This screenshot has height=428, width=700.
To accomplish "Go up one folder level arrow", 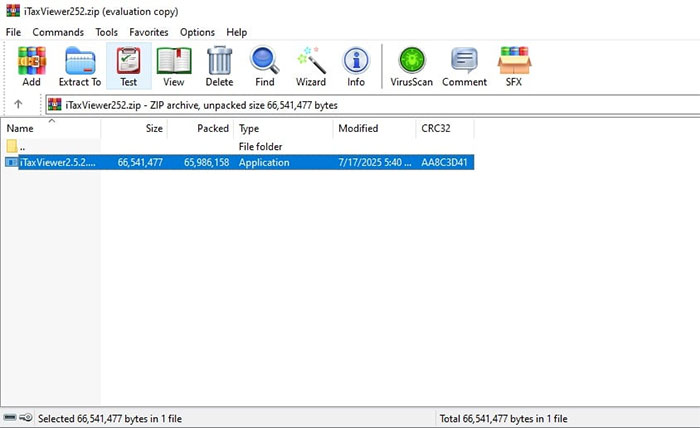I will tap(18, 104).
